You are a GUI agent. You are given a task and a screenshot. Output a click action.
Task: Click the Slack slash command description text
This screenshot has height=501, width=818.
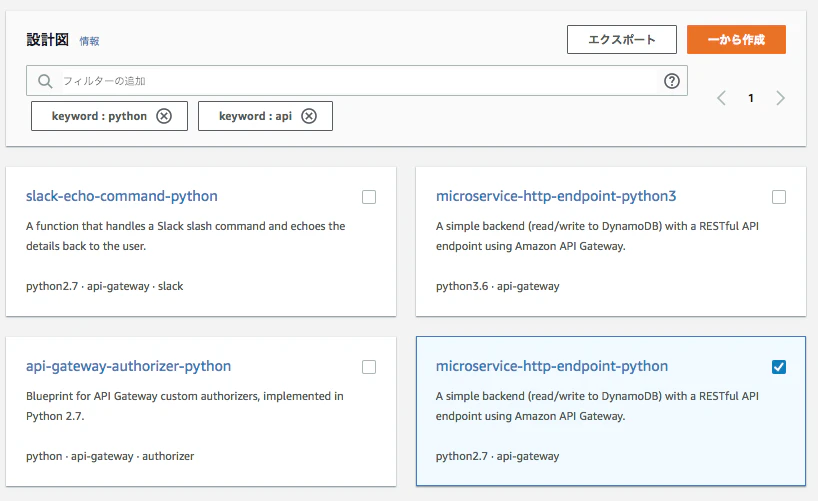tap(186, 236)
